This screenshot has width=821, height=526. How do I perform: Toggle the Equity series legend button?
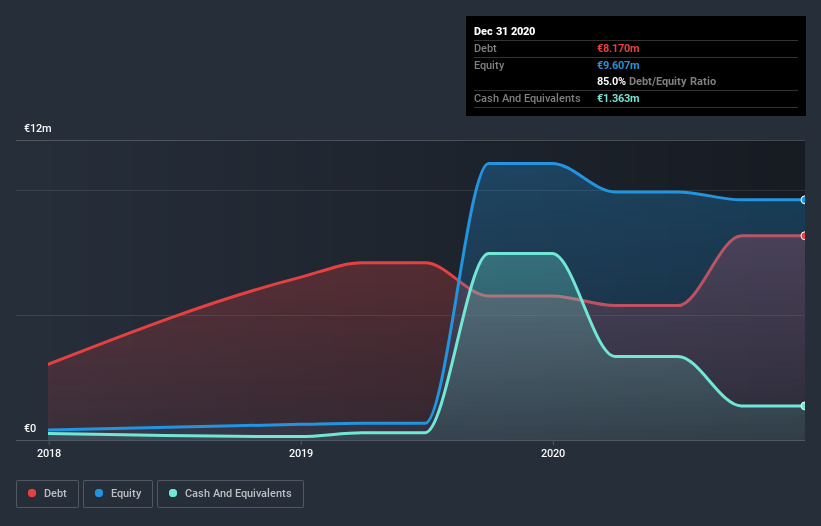(x=118, y=494)
